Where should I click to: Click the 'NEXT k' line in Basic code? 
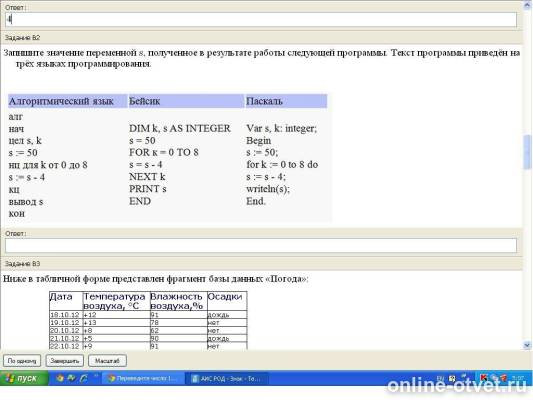(147, 177)
